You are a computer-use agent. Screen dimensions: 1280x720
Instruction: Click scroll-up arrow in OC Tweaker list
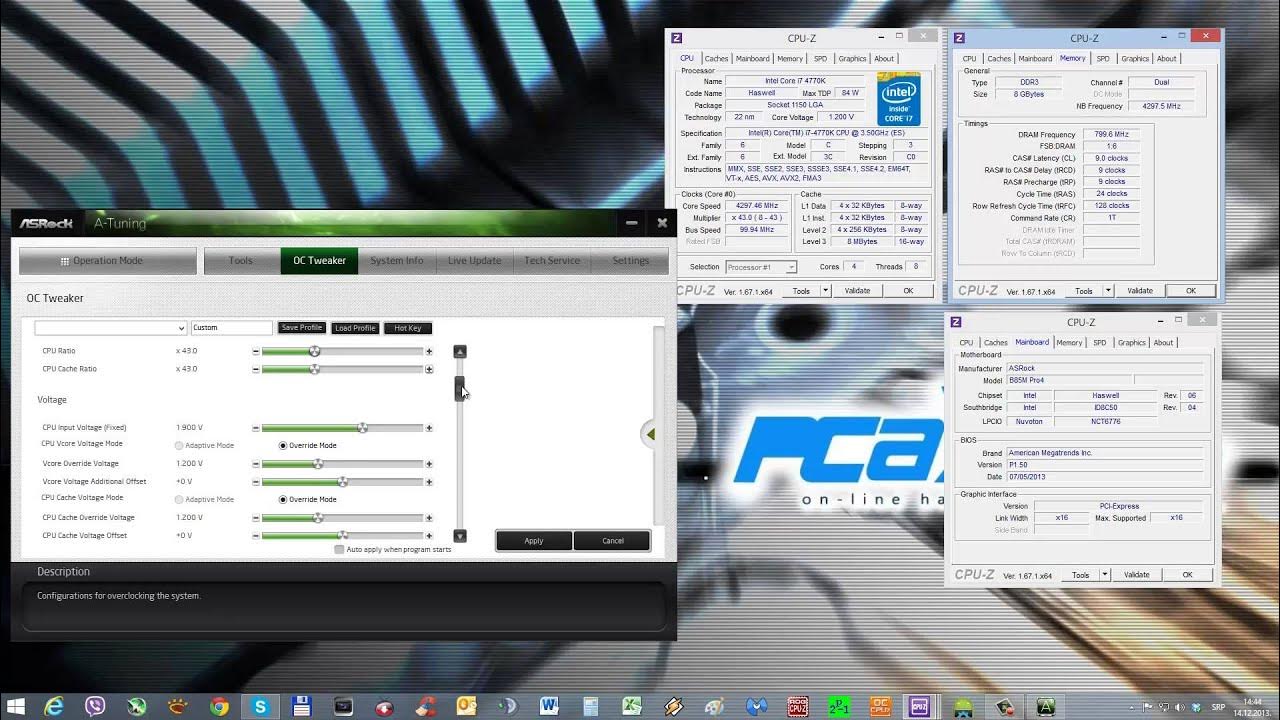point(460,351)
